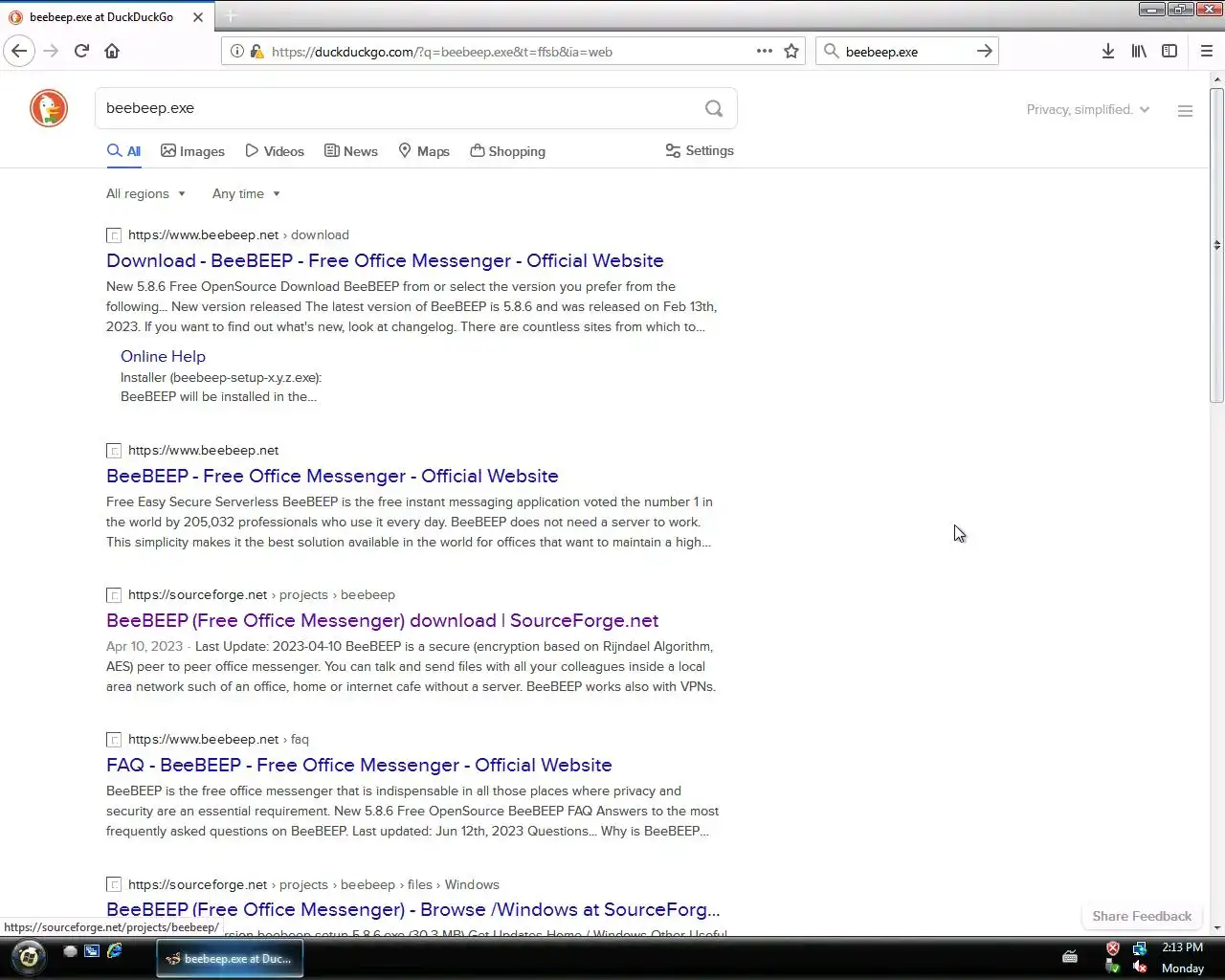Switch to the Videos tab
The height and width of the screenshot is (980, 1225).
click(x=275, y=151)
